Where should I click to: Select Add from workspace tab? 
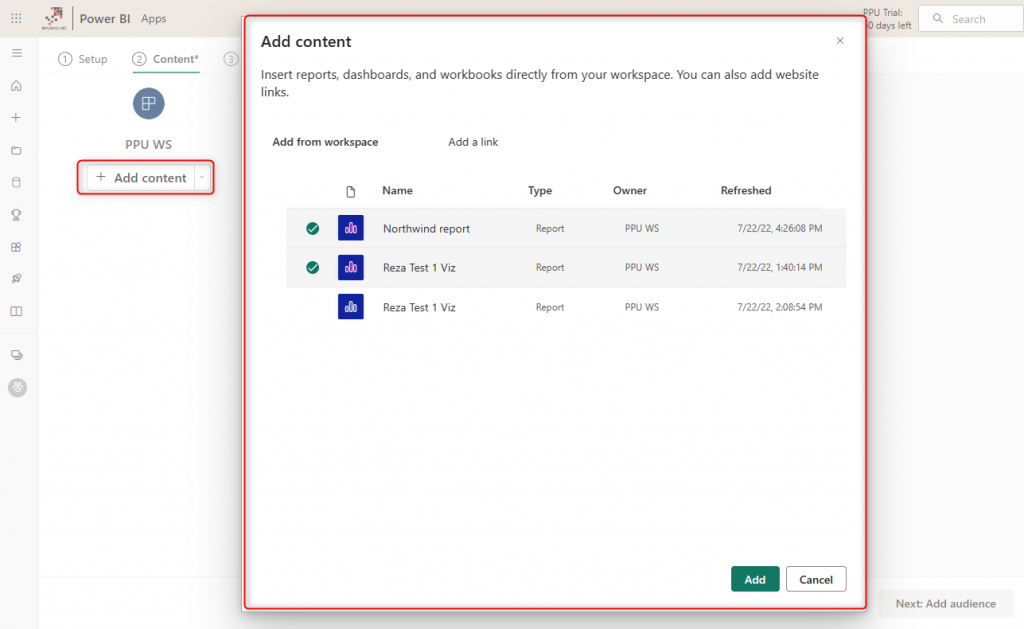click(x=325, y=142)
